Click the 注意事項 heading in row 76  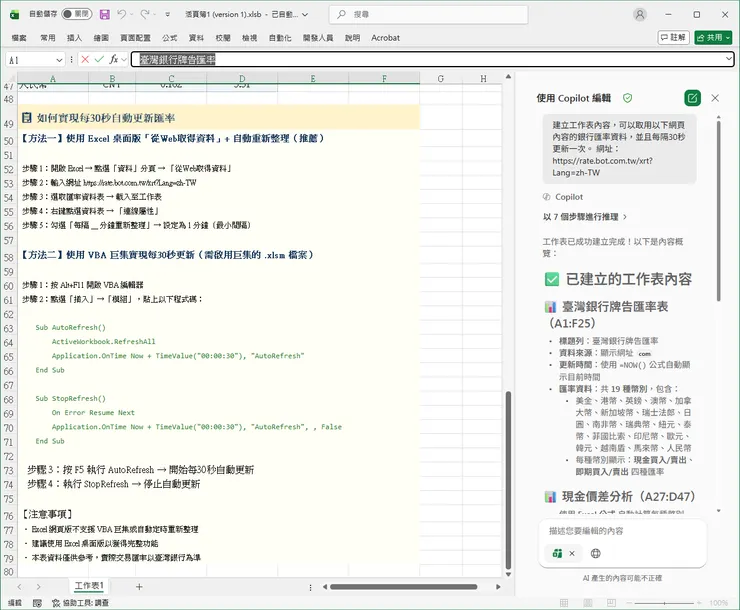(47, 514)
